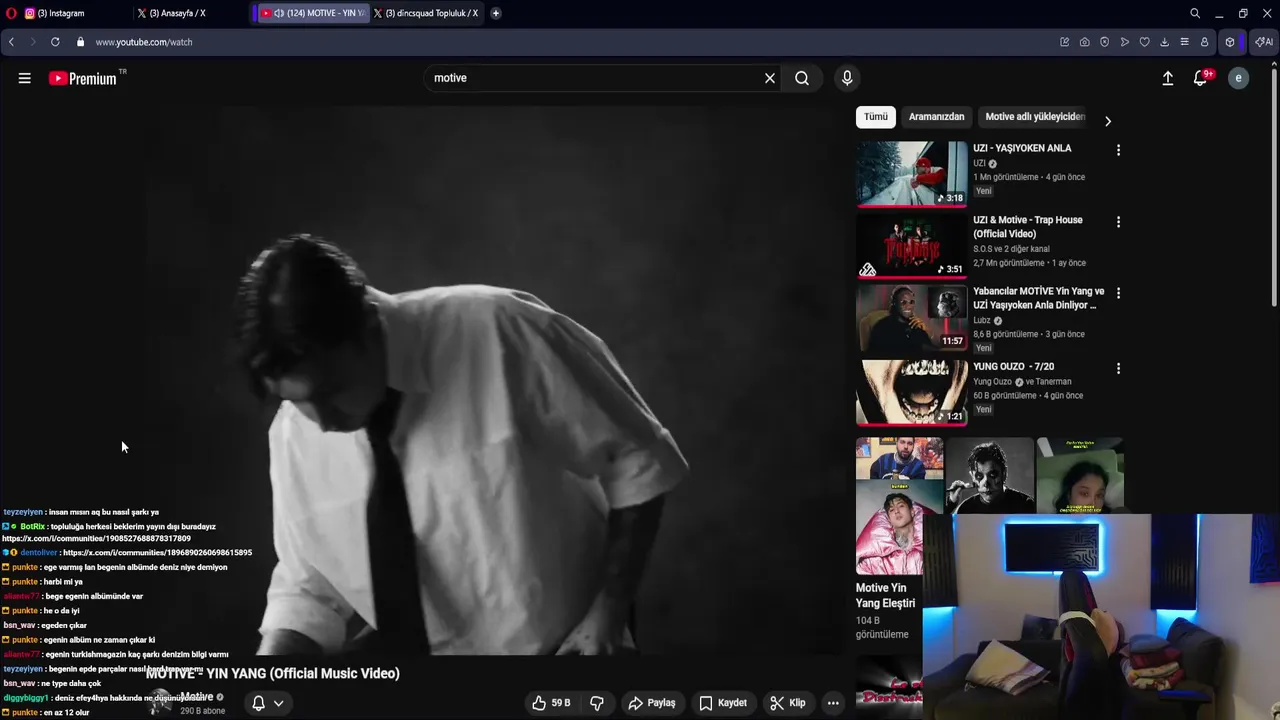Save video using Kaydet button

point(723,703)
